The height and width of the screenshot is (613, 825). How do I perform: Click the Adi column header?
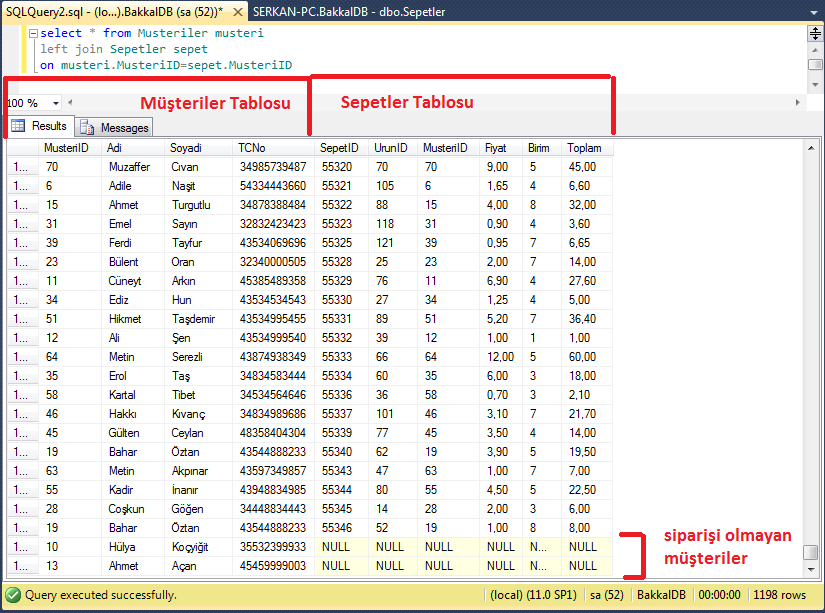pyautogui.click(x=133, y=148)
